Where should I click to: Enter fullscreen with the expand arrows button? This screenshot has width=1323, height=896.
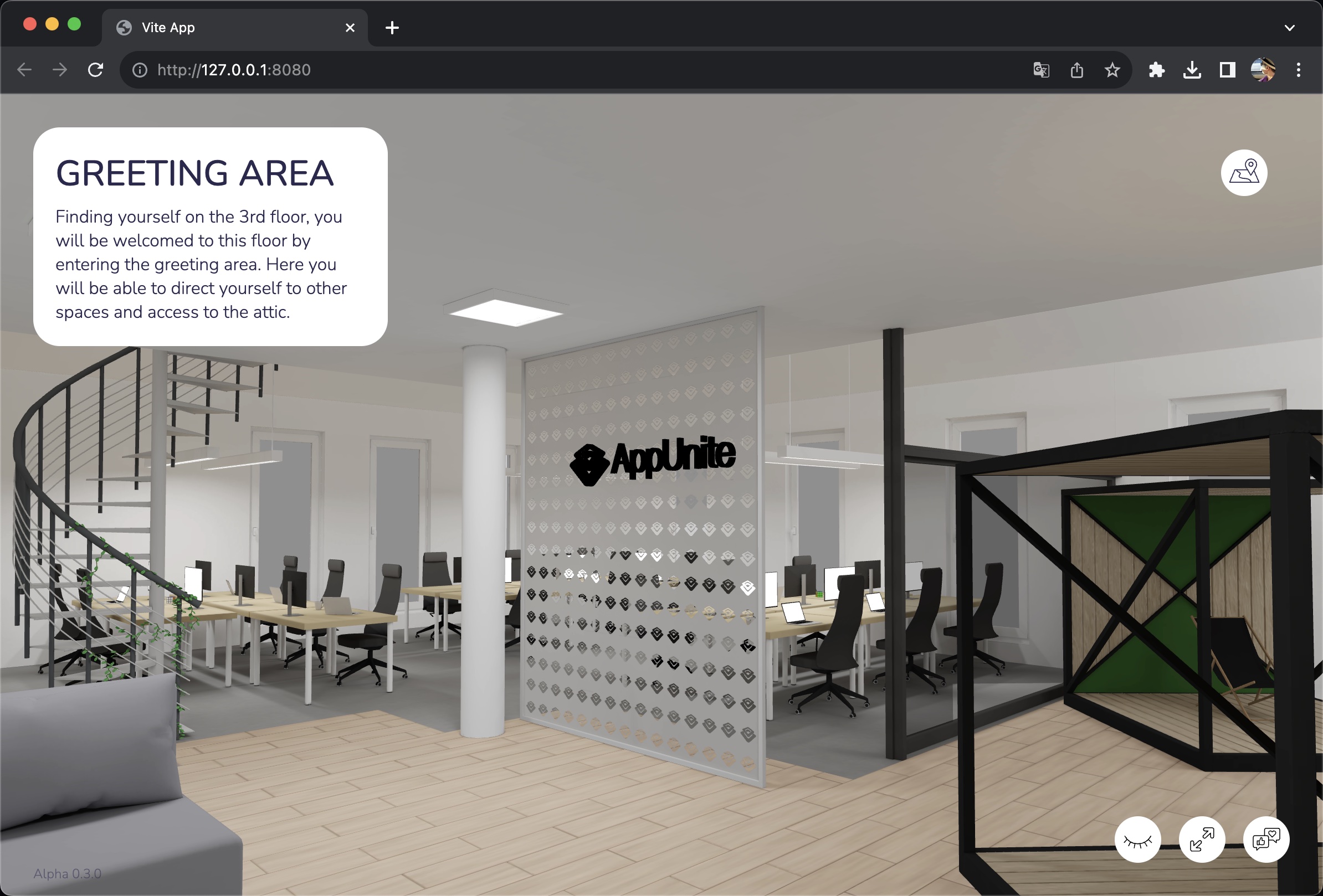tap(1201, 839)
